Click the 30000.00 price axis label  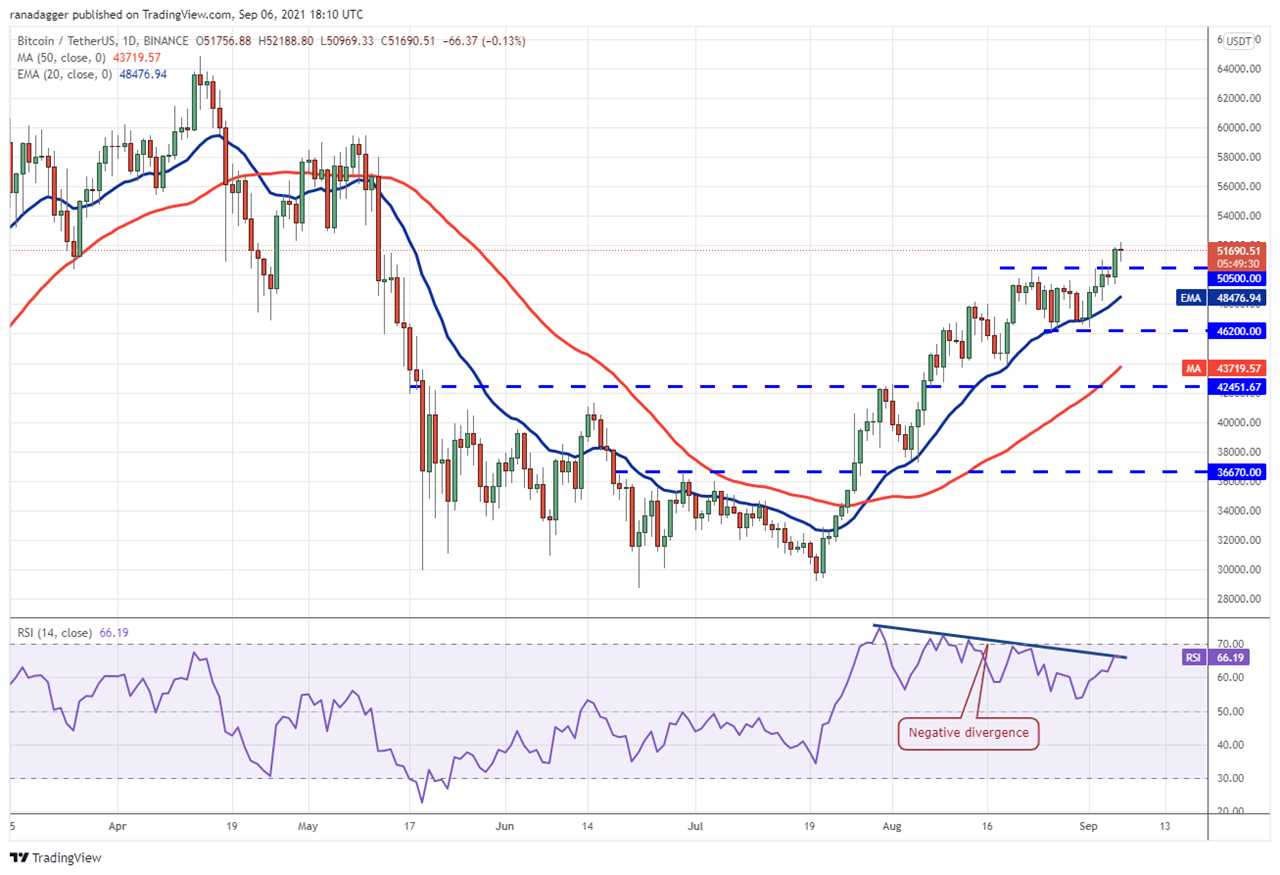click(1238, 570)
